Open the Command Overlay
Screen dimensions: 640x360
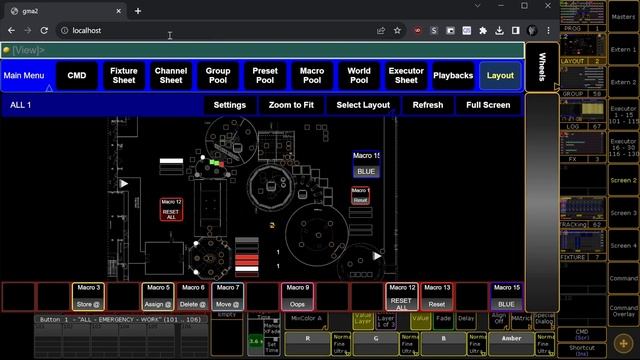623,311
